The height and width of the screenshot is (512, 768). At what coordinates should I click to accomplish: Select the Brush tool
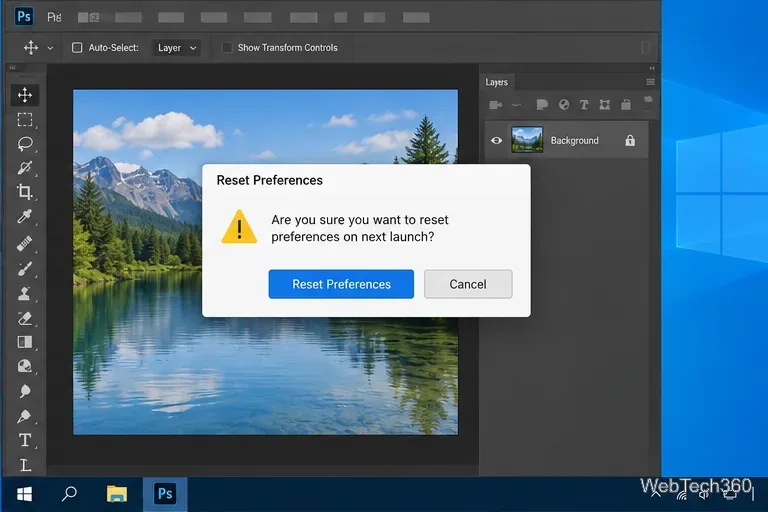25,268
